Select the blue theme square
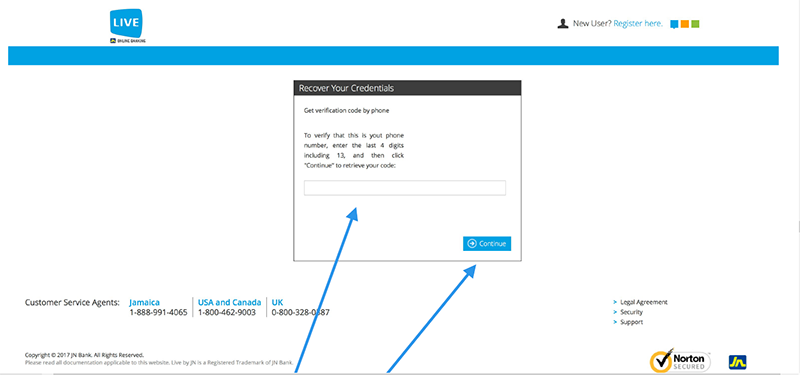Viewport: 800px width, 375px height. [x=674, y=24]
